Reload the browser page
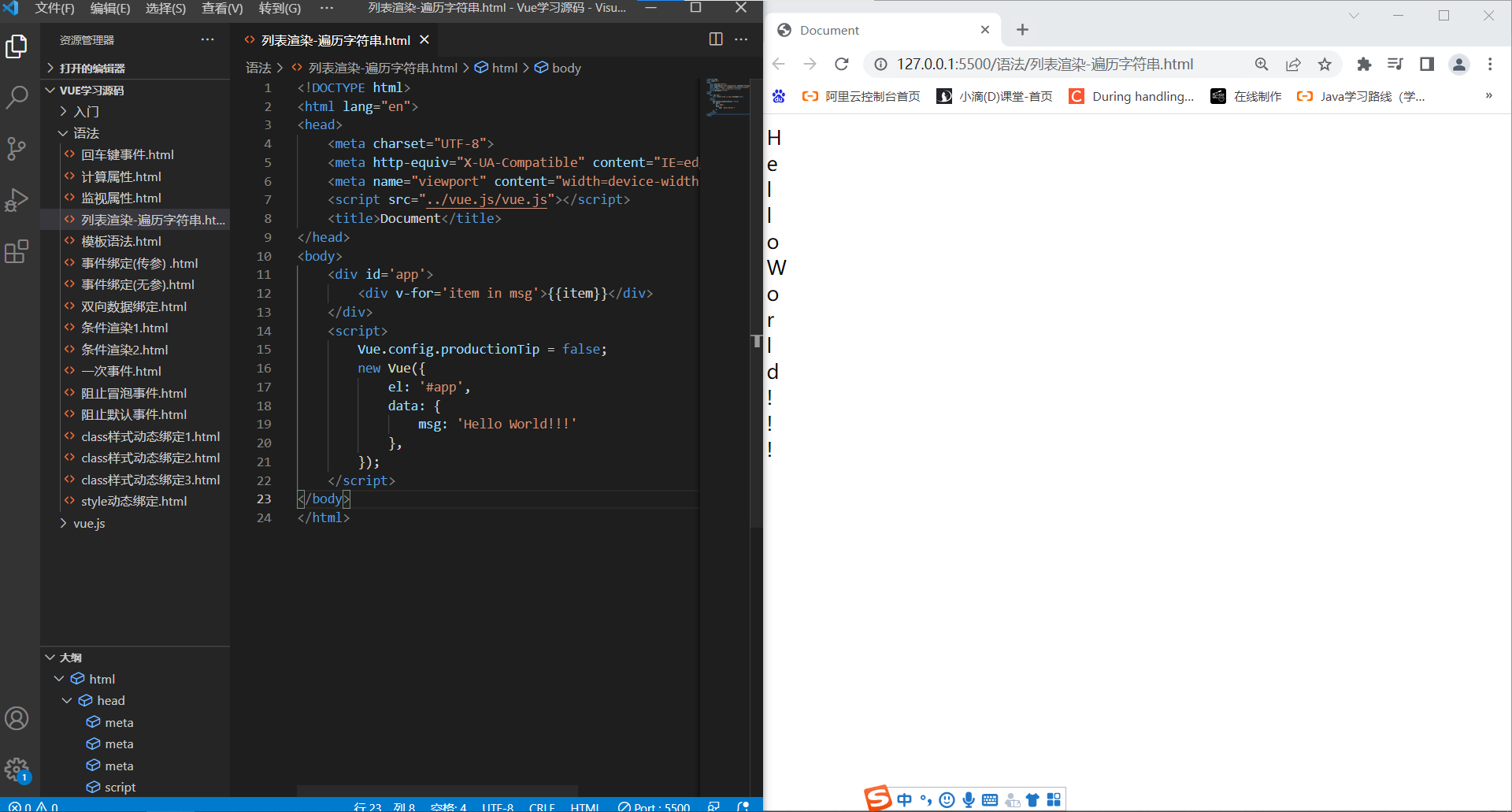The width and height of the screenshot is (1512, 812). [842, 64]
